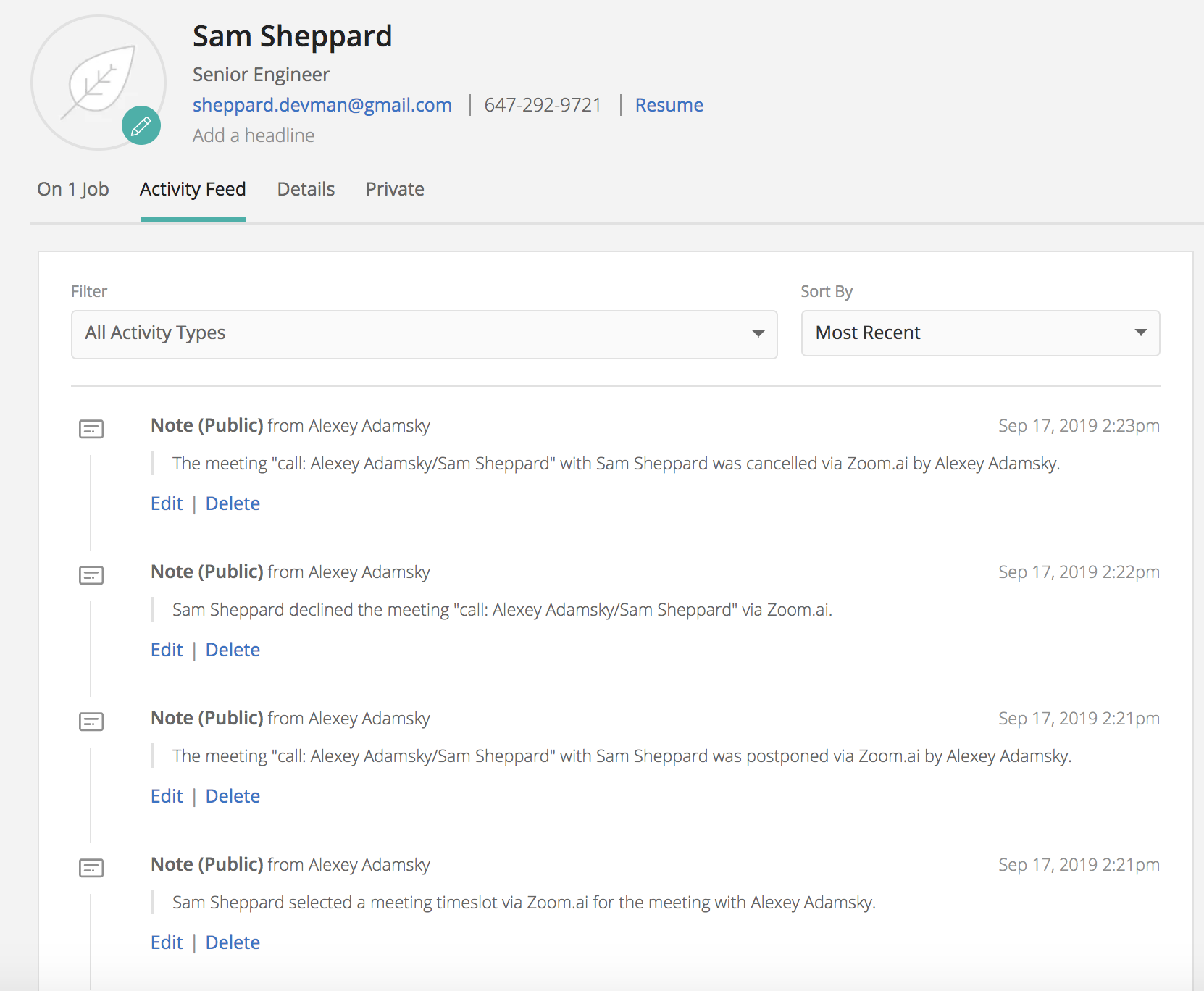Click Add a headline field

click(254, 135)
